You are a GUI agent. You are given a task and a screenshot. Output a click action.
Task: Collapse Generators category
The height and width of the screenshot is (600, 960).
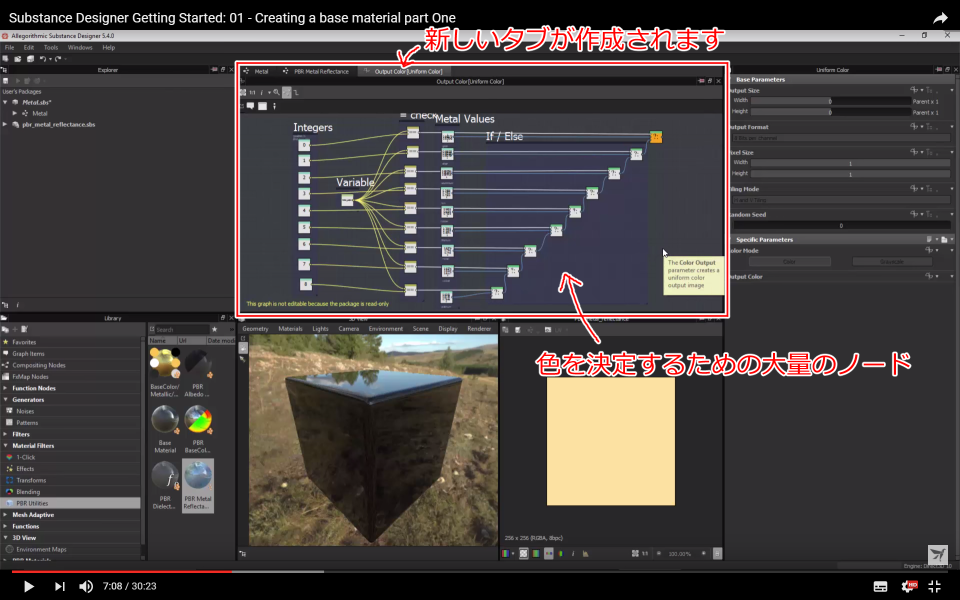6,400
